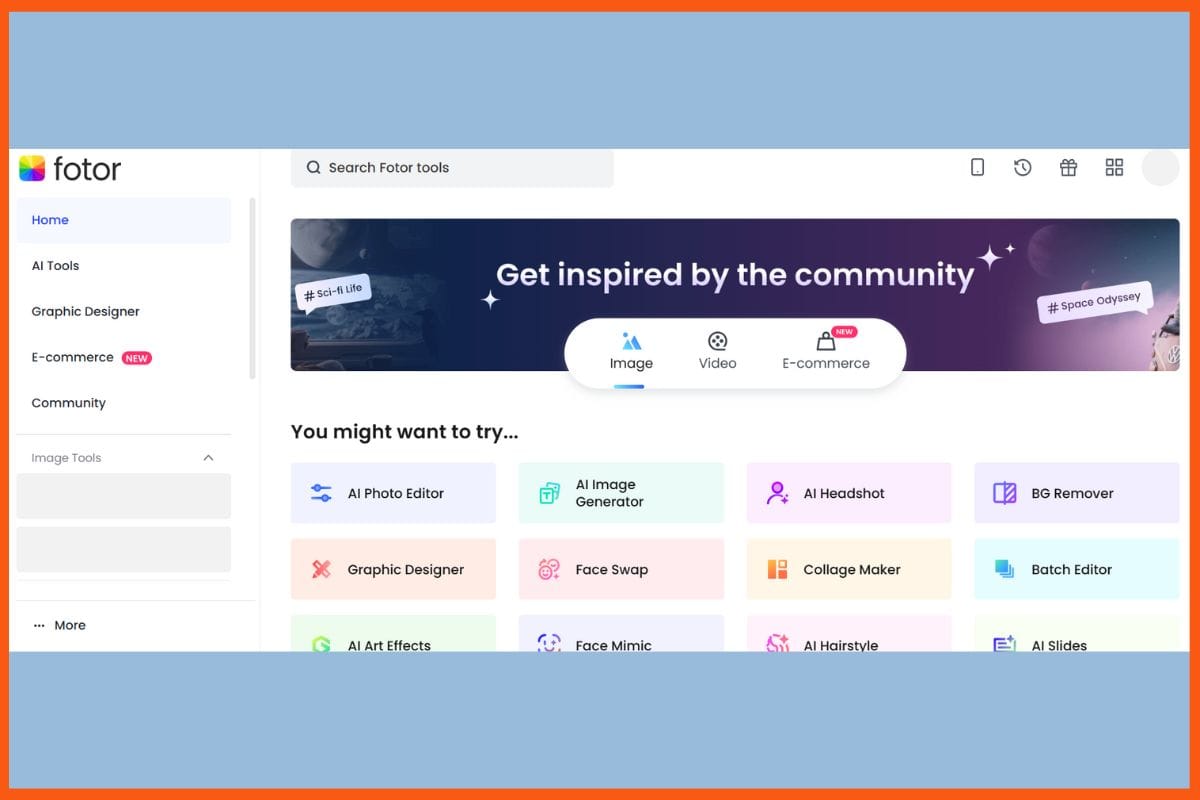Click the Batch Editor icon

[1005, 569]
